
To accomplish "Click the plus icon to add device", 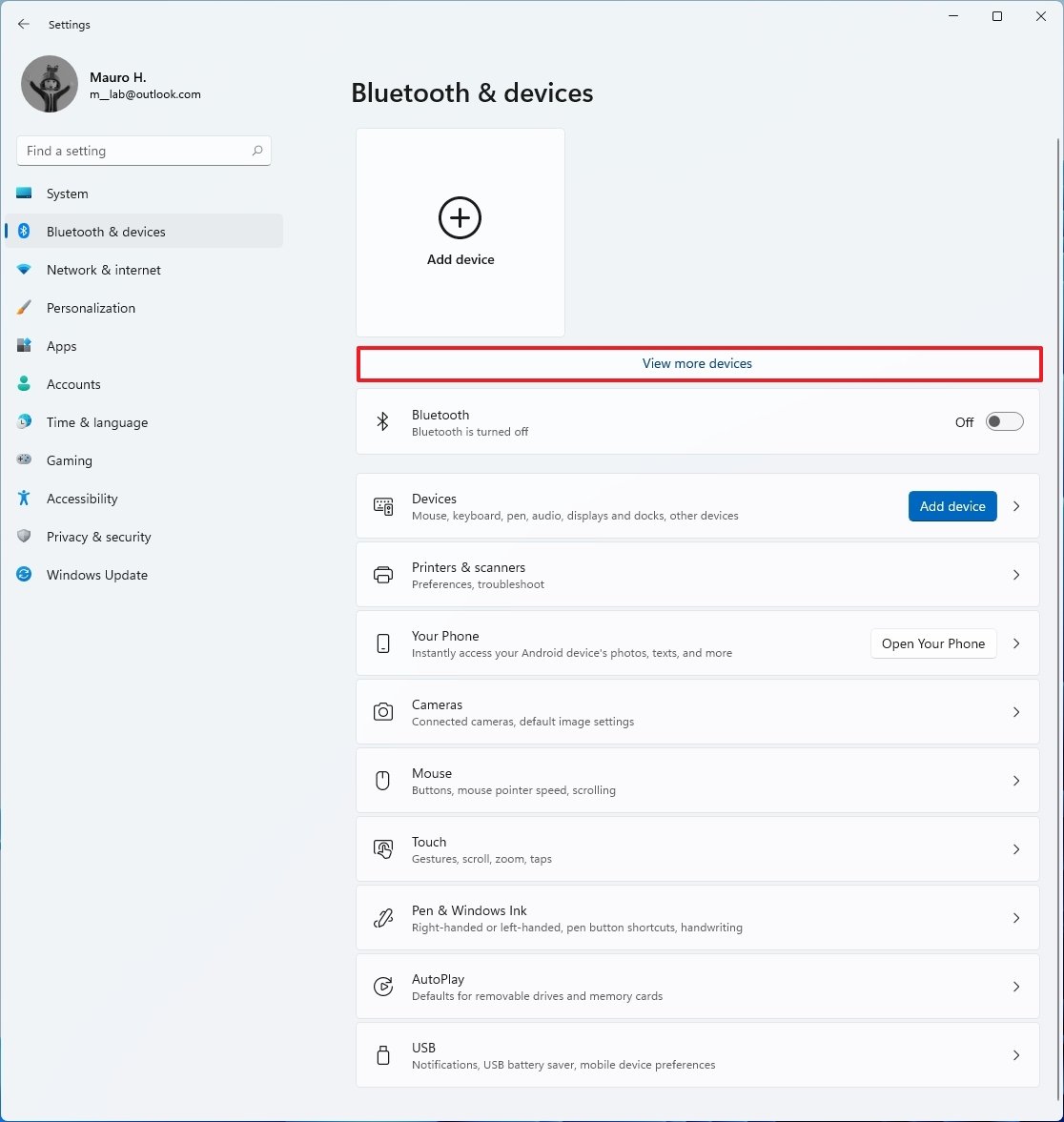I will pyautogui.click(x=460, y=218).
